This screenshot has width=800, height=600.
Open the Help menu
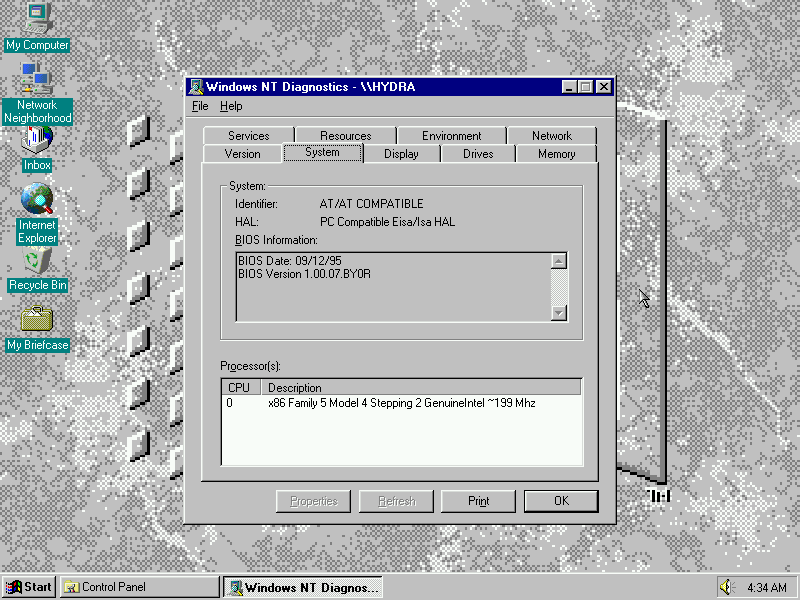[x=231, y=106]
